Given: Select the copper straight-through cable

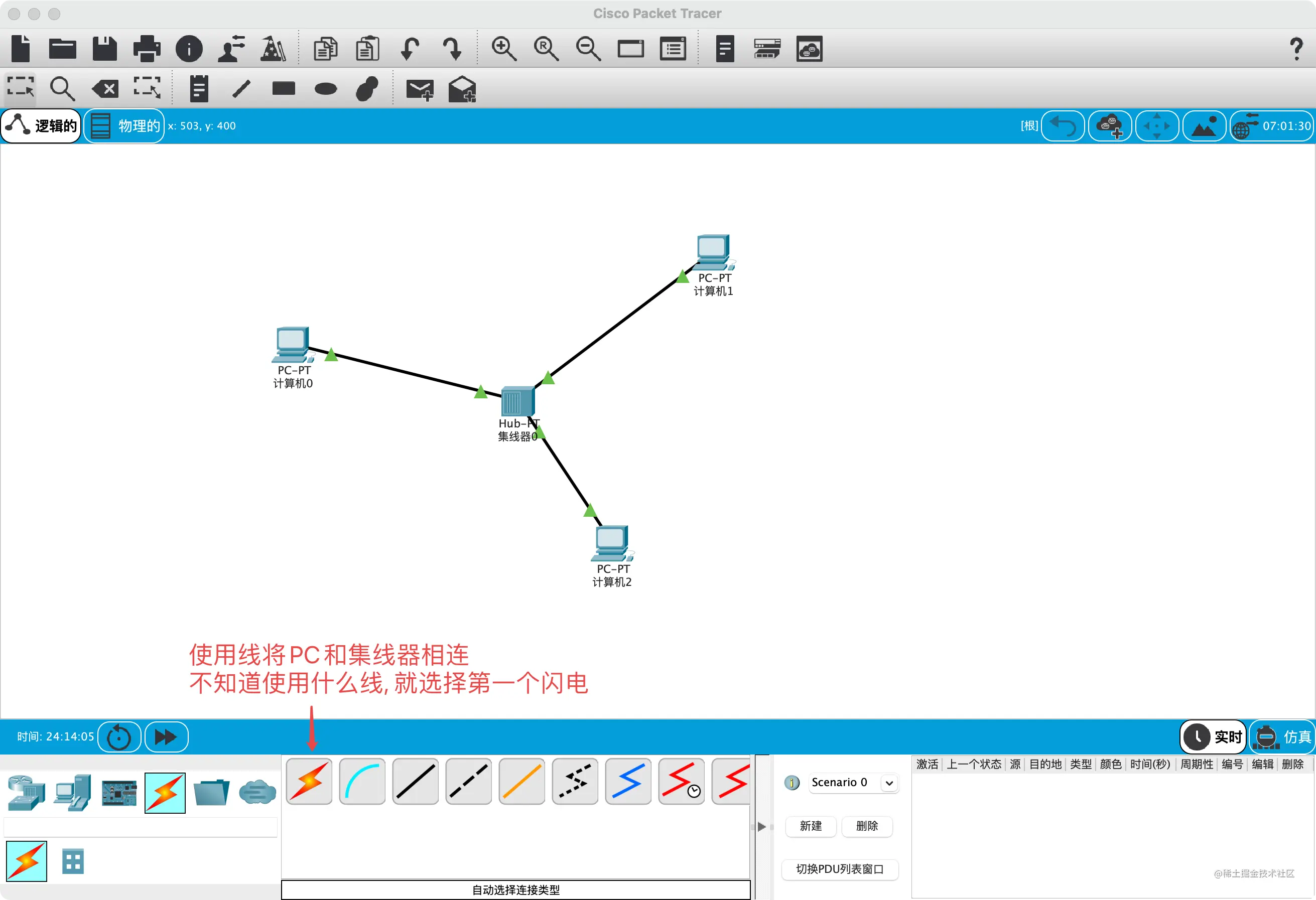Looking at the screenshot, I should [x=416, y=782].
